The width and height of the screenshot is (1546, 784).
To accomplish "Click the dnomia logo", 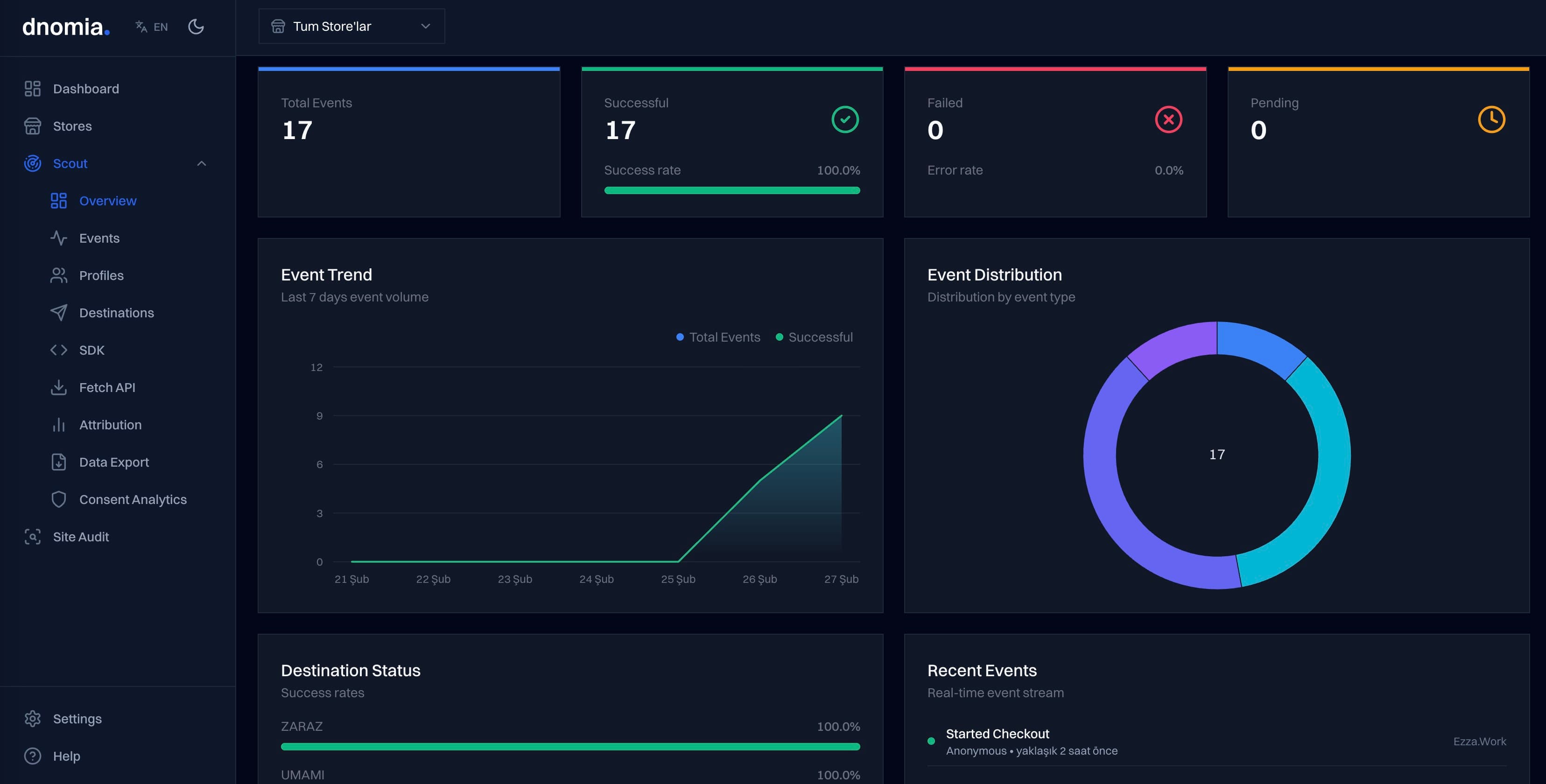I will pos(66,27).
